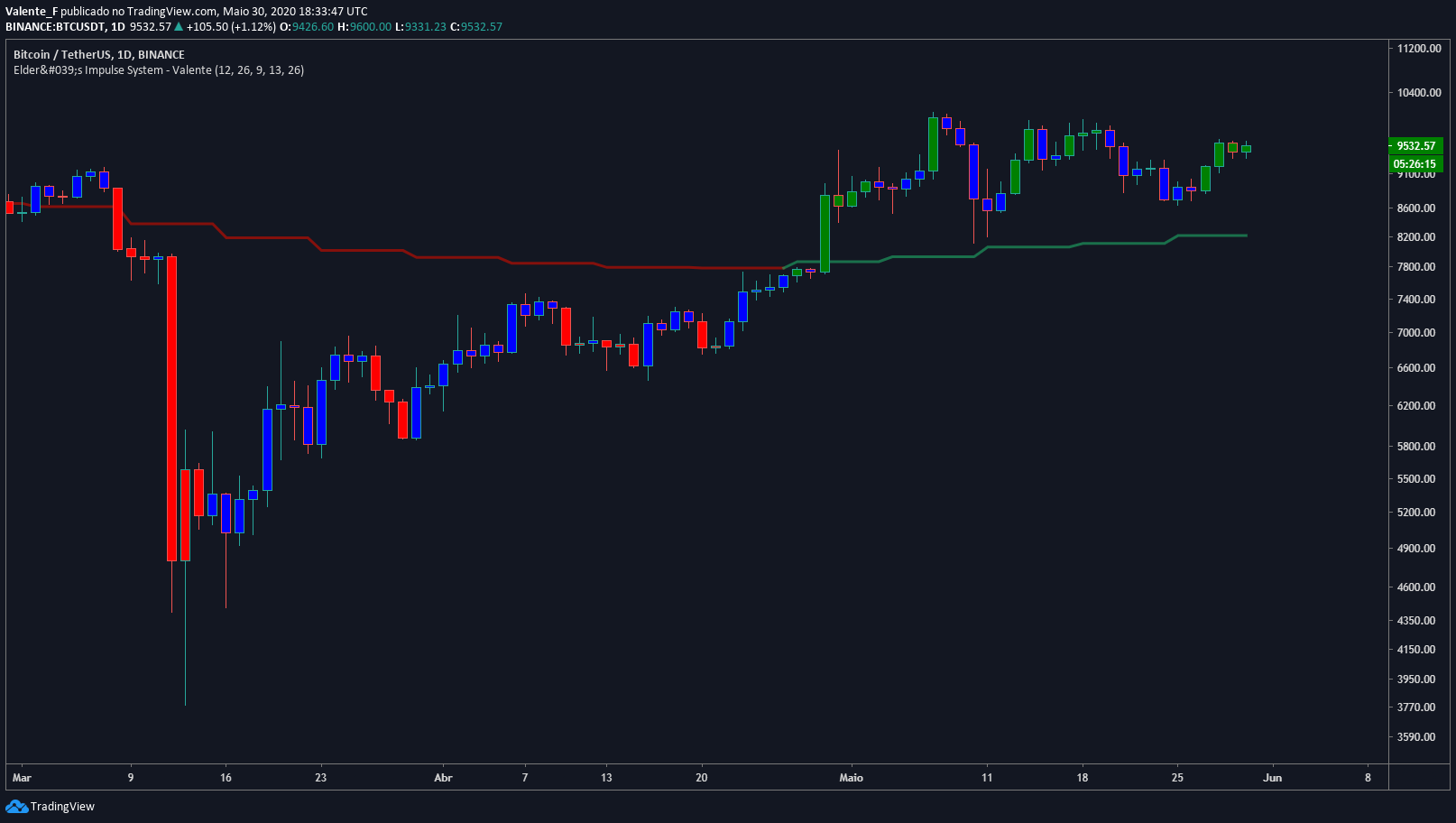Click the 7000.00 price axis label
The image size is (1456, 823).
[x=1416, y=333]
